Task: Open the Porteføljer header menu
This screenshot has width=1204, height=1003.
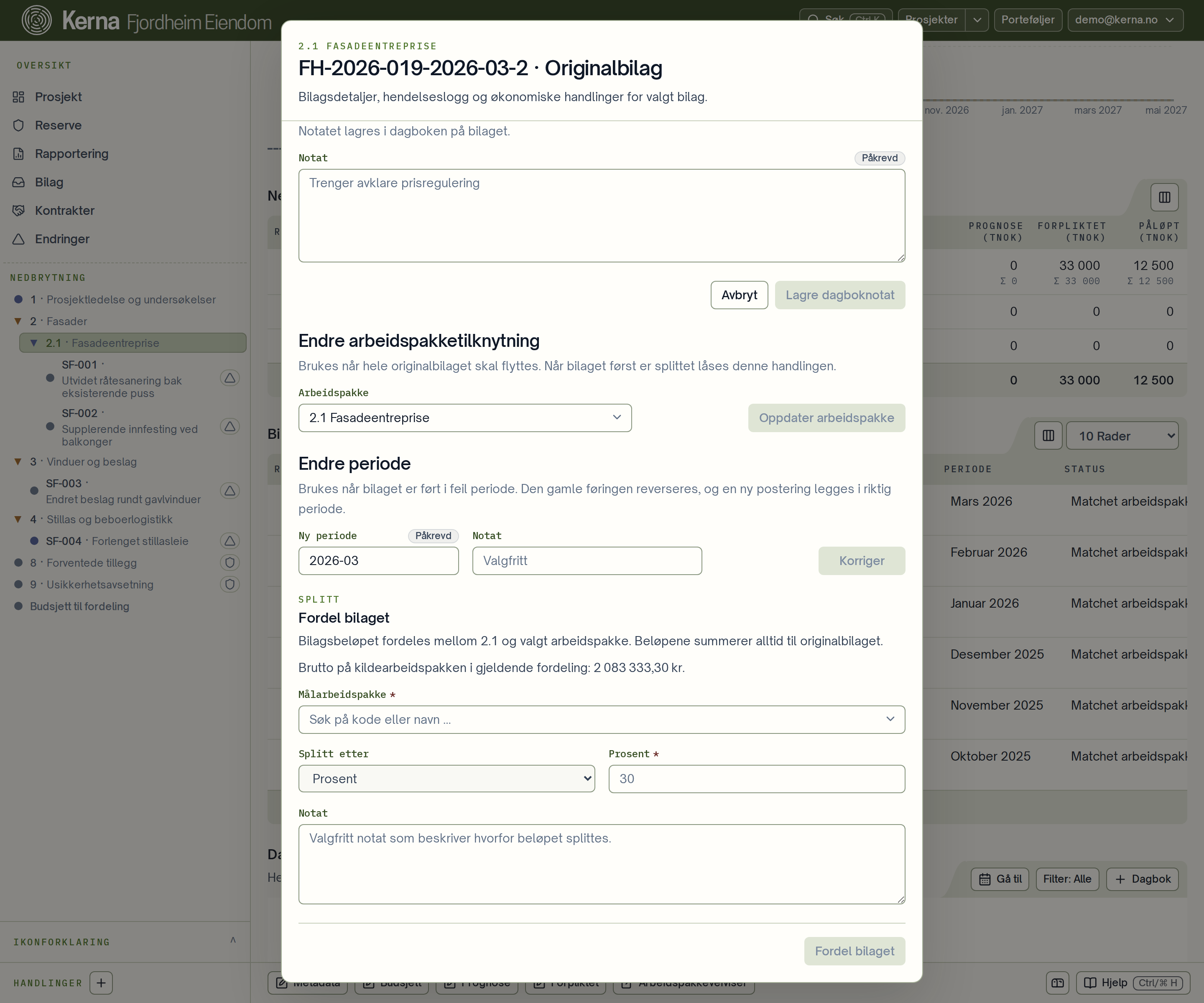Action: tap(1028, 20)
